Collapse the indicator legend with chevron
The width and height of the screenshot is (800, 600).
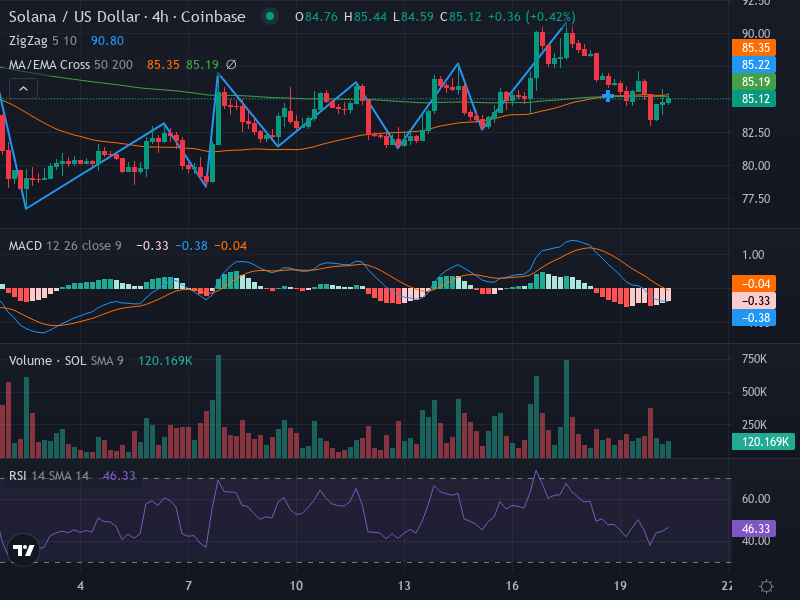point(23,89)
